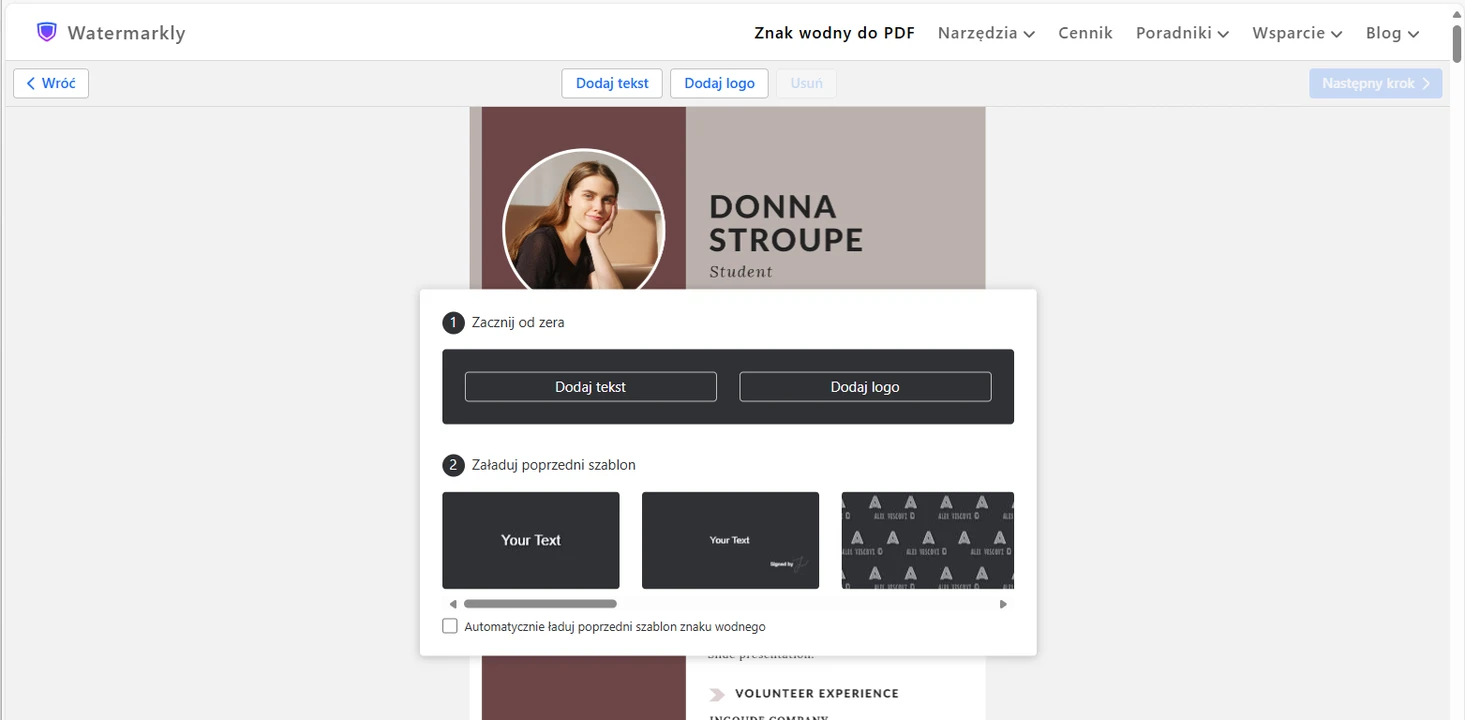Screen dimensions: 1465x720
Task: Select the first Your Text template thumbnail
Action: [531, 540]
